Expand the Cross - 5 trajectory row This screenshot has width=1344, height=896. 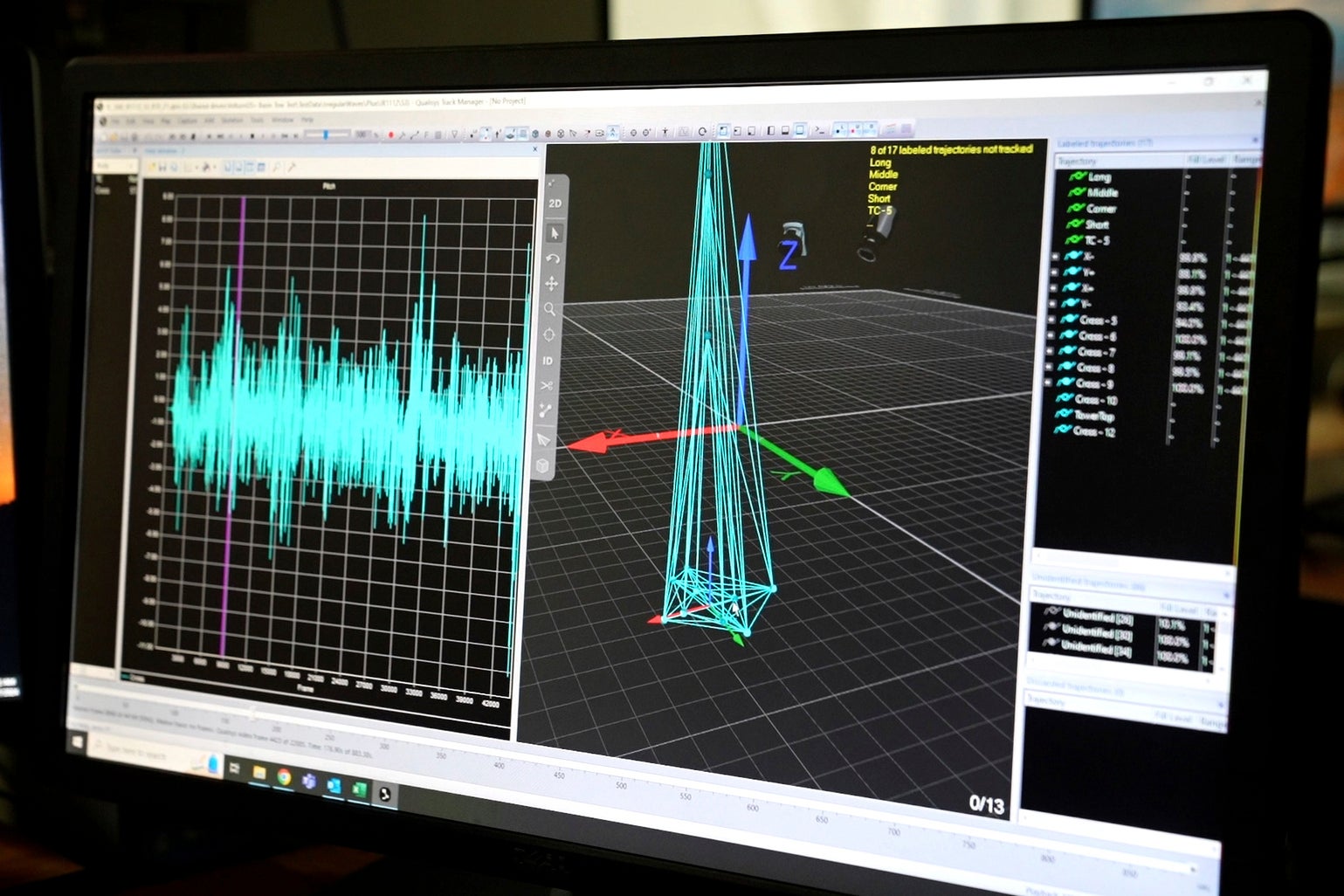1051,320
